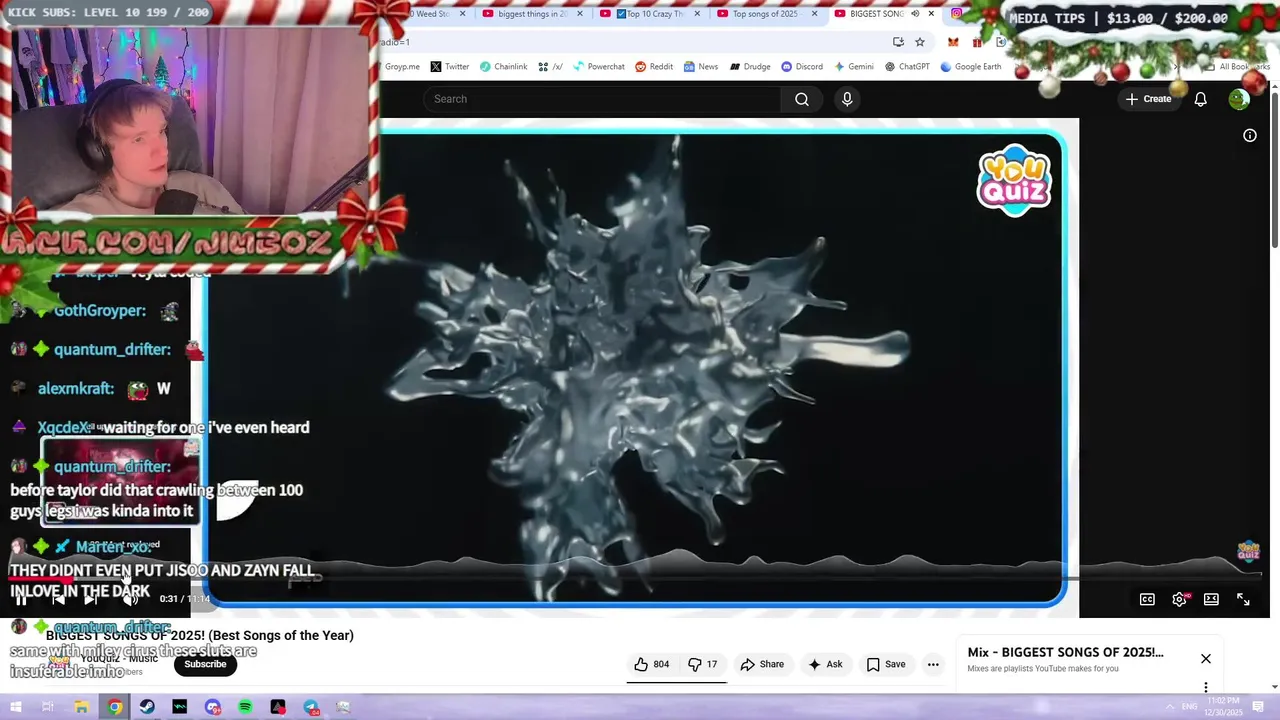
Task: Open the Groyp.me bookmark
Action: pos(402,67)
